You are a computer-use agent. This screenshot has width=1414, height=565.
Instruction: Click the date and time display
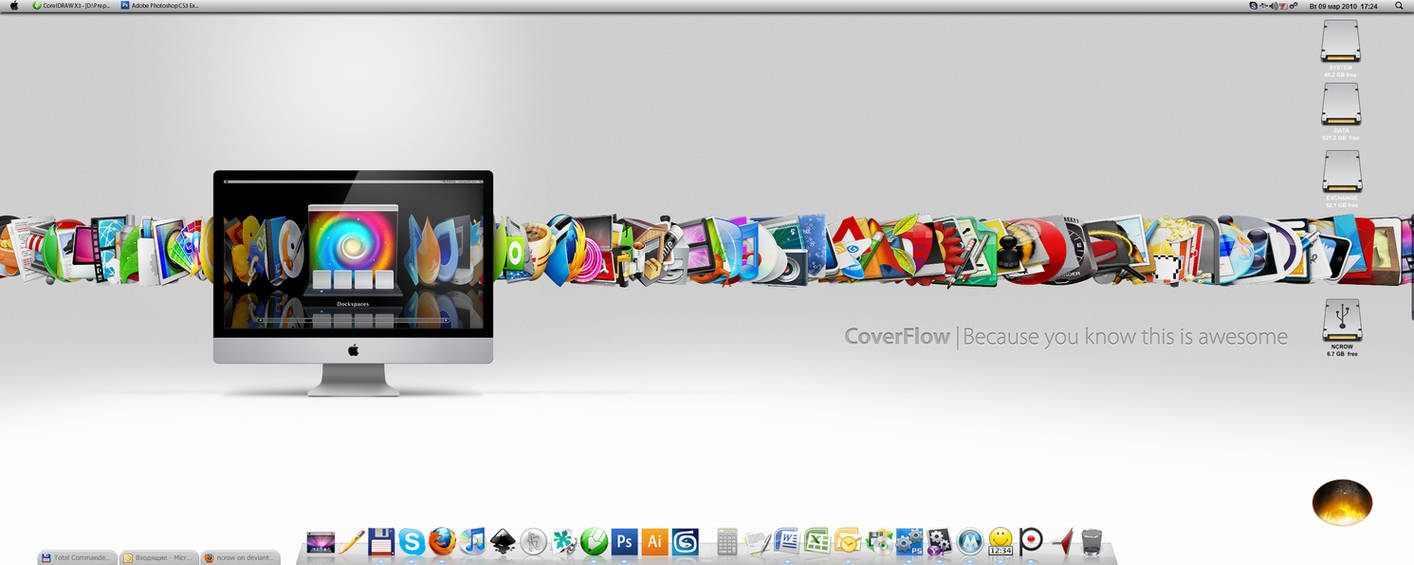tap(1343, 6)
